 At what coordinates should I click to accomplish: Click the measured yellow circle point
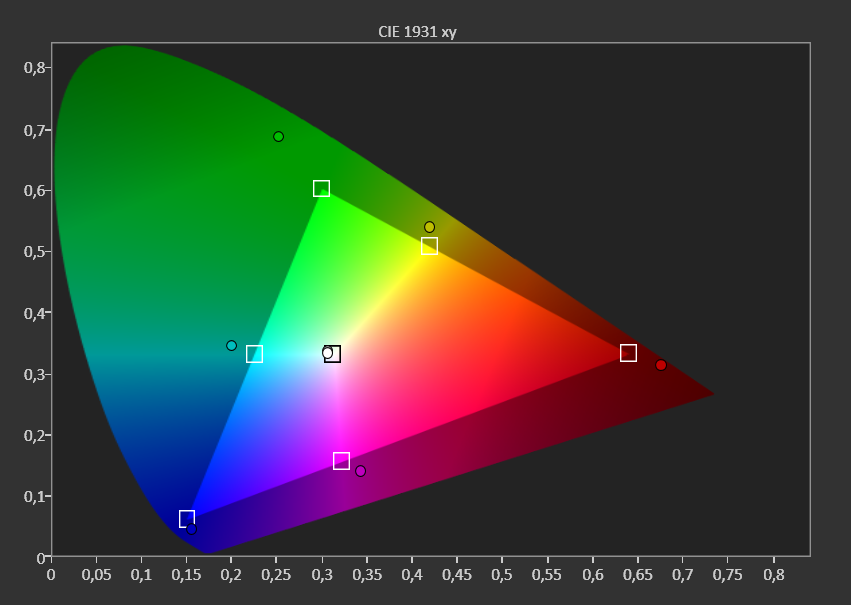[x=429, y=227]
